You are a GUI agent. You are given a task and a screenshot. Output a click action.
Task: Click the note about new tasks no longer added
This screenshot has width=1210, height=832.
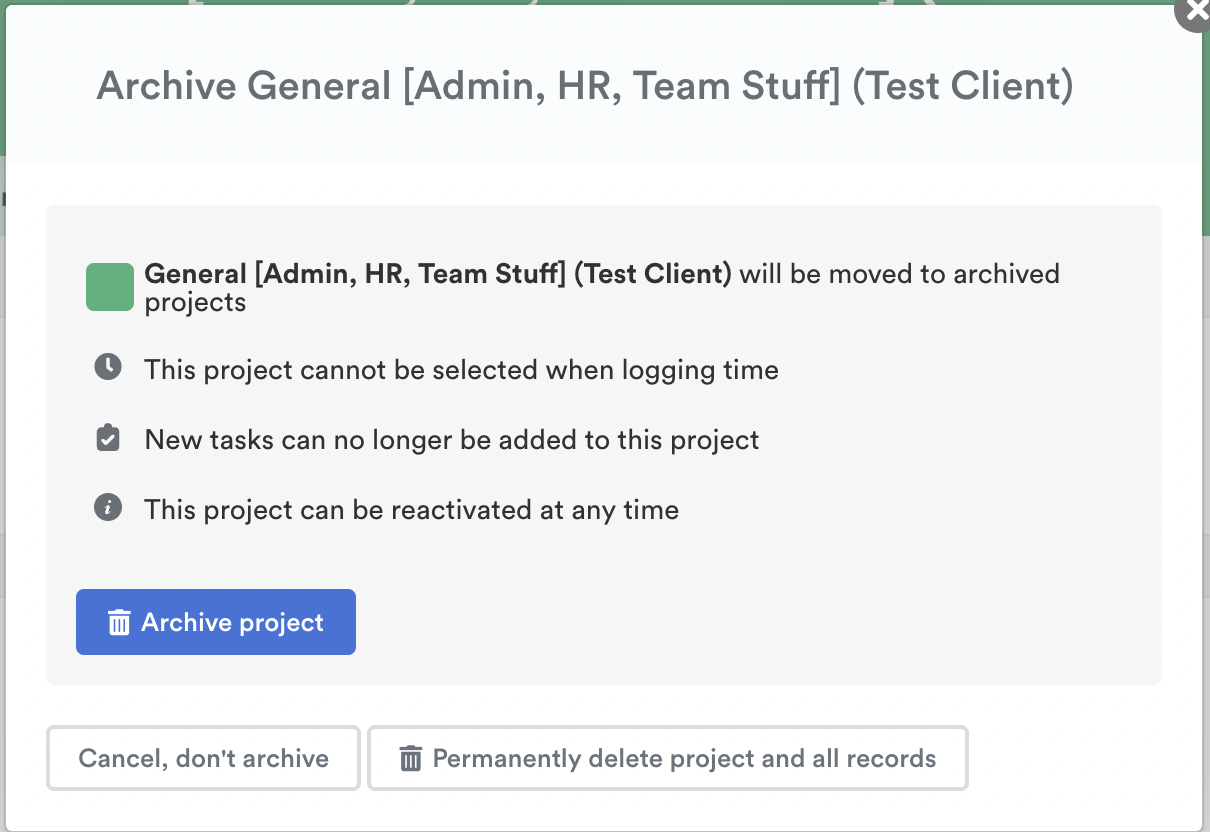pos(451,438)
